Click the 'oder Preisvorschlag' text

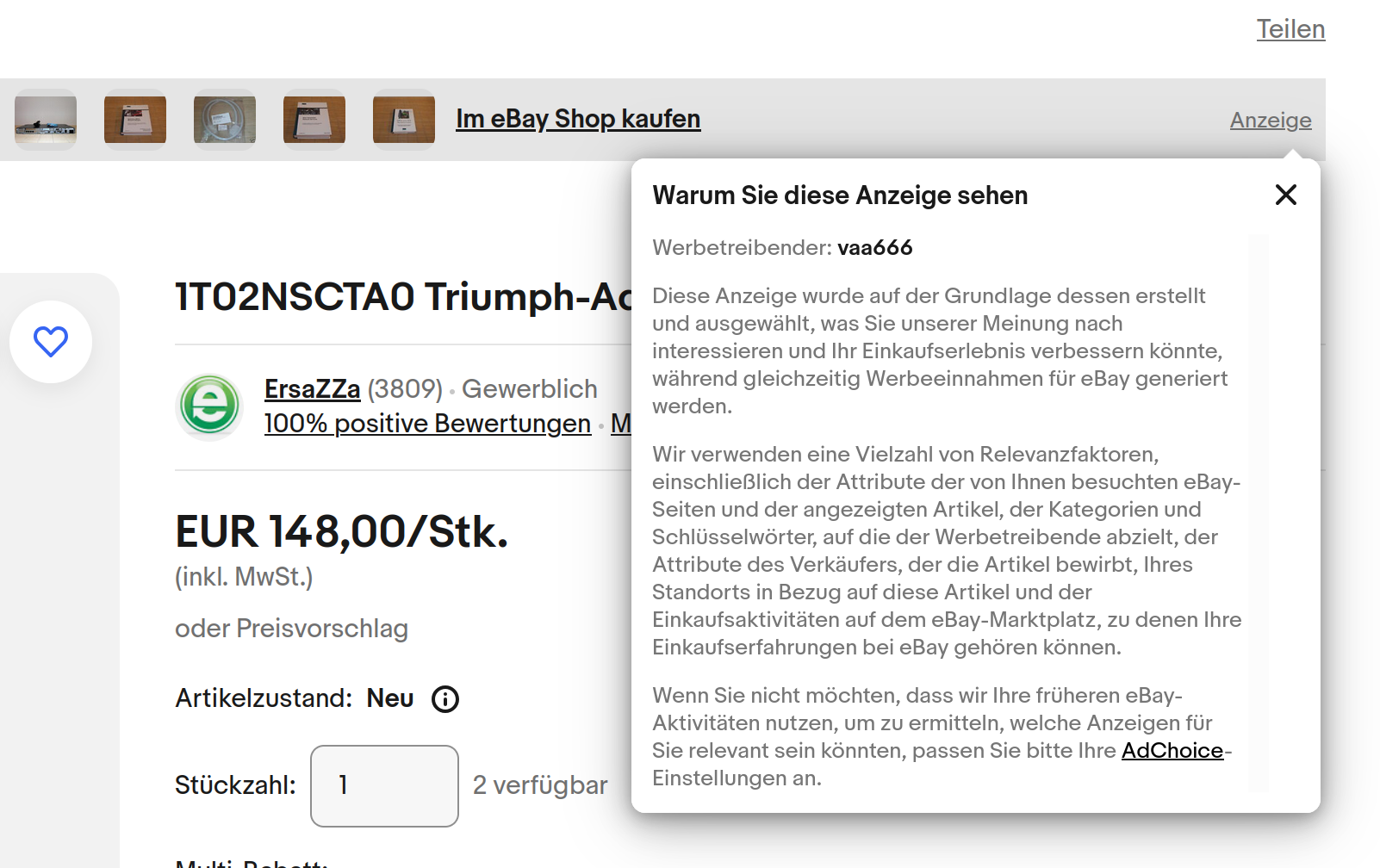coord(291,629)
